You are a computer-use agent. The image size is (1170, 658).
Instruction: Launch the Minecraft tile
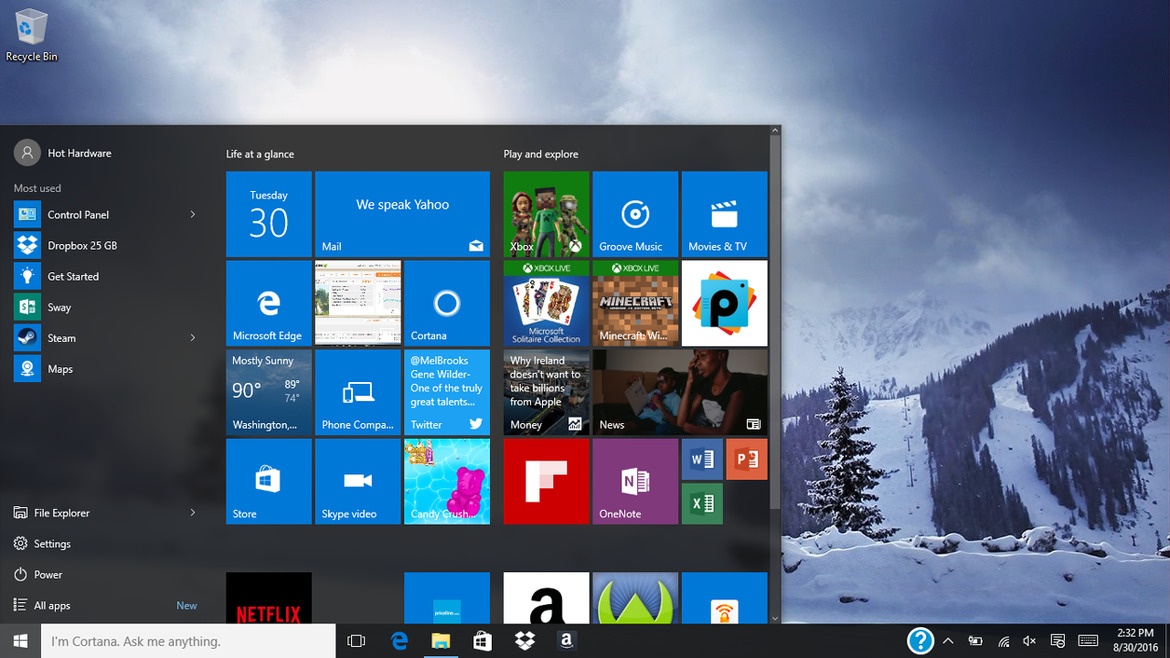635,303
